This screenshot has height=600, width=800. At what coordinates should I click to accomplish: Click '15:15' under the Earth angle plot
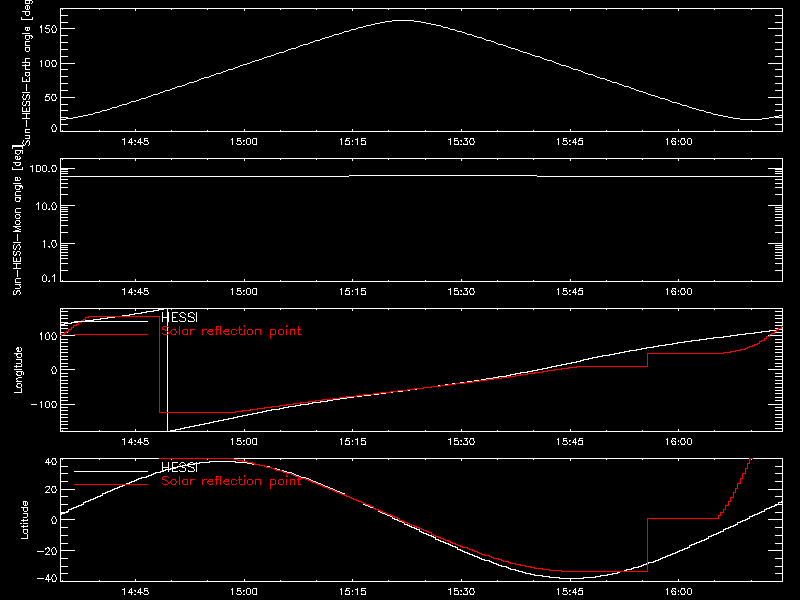pos(353,142)
